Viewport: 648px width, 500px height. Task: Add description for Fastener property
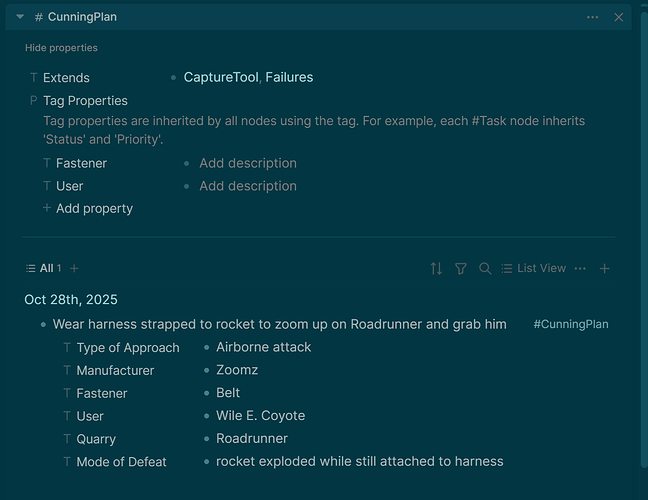click(247, 163)
